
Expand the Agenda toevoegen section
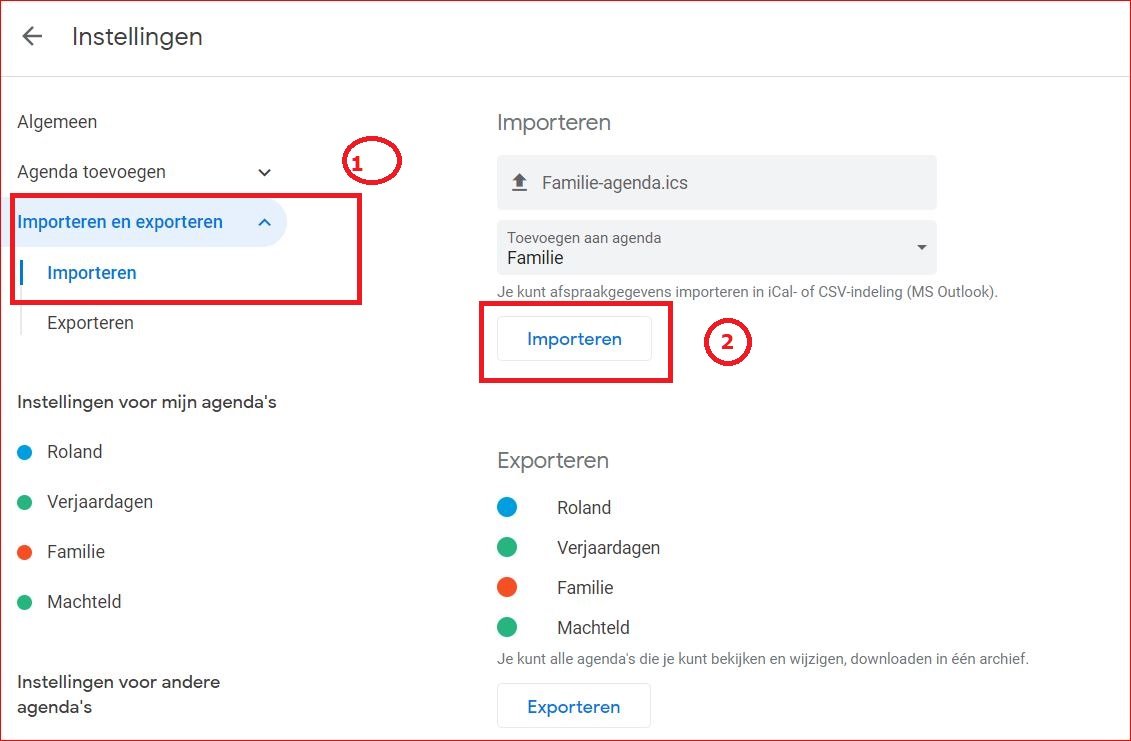tap(265, 172)
